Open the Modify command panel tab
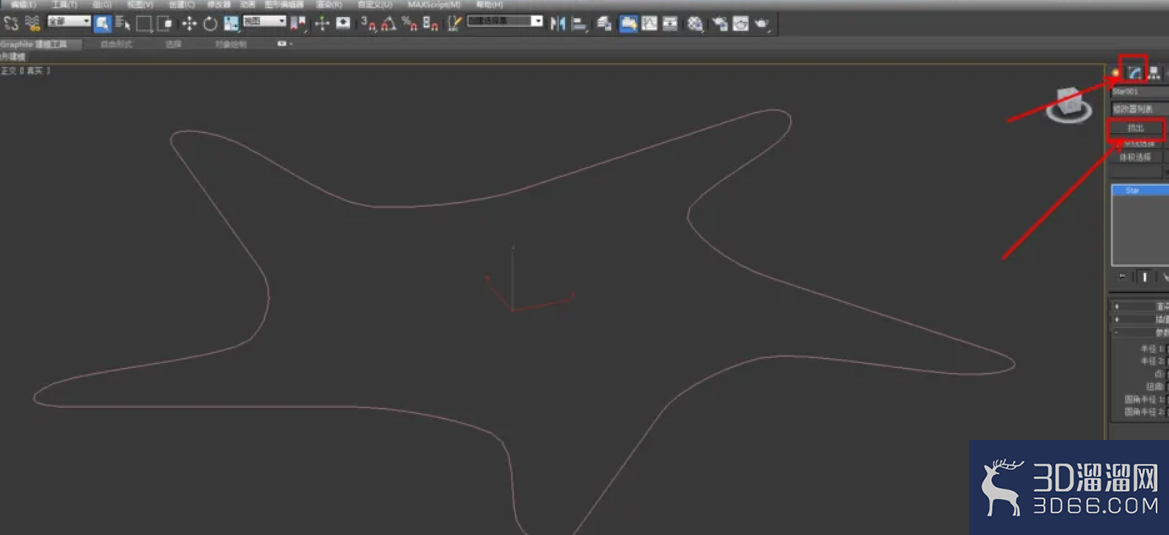Screen dimensions: 1169x535 [x=1135, y=72]
